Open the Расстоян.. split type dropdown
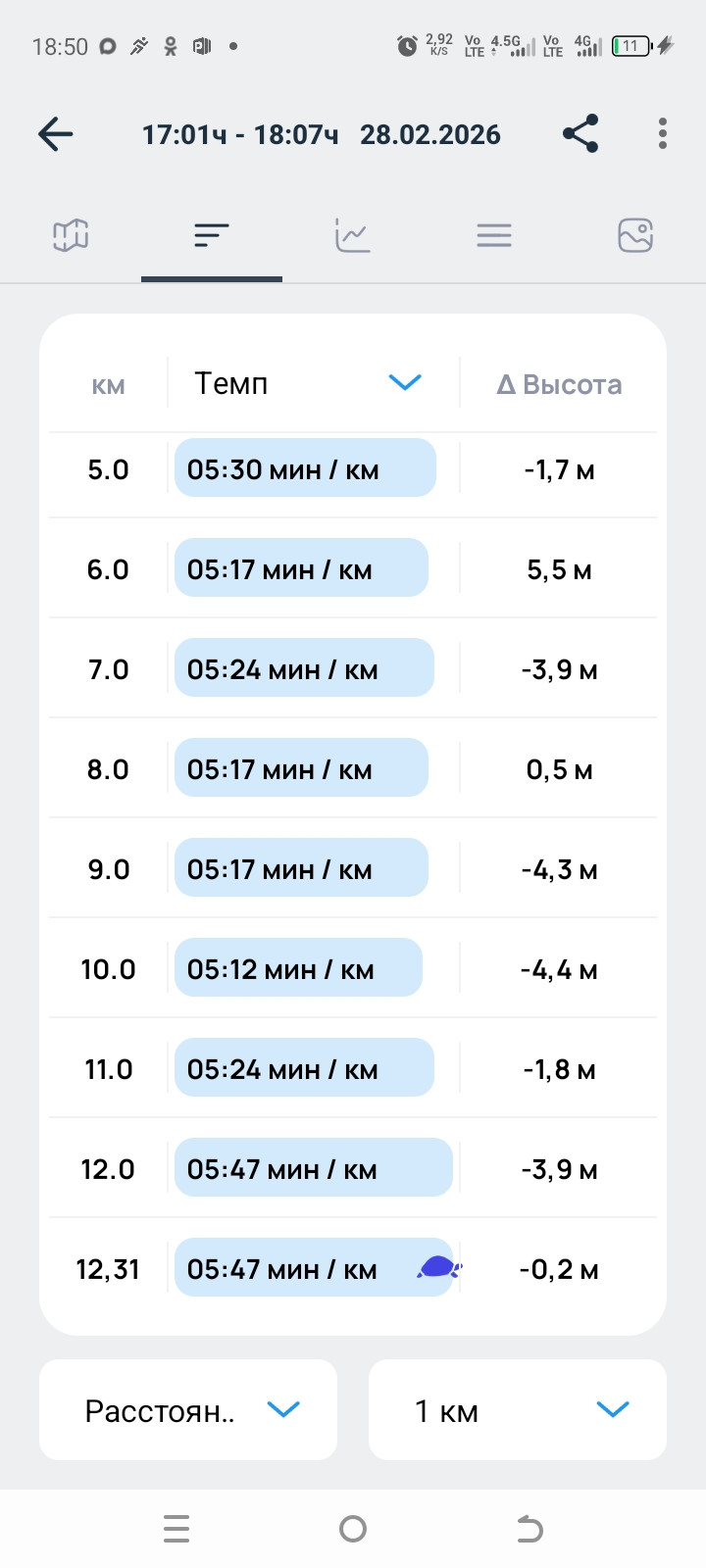Viewport: 706px width, 1568px height. pyautogui.click(x=188, y=1409)
